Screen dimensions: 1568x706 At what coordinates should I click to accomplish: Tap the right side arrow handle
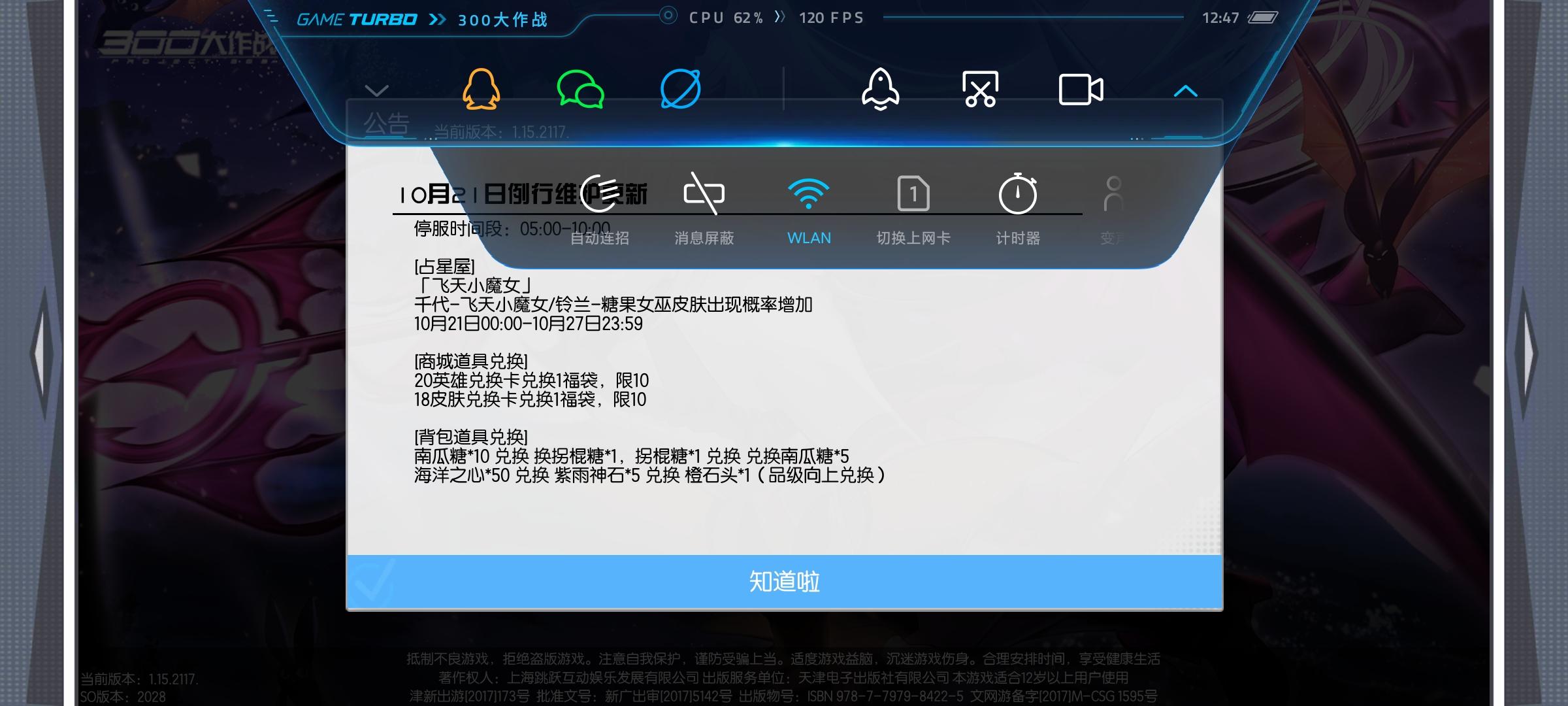coord(1527,353)
